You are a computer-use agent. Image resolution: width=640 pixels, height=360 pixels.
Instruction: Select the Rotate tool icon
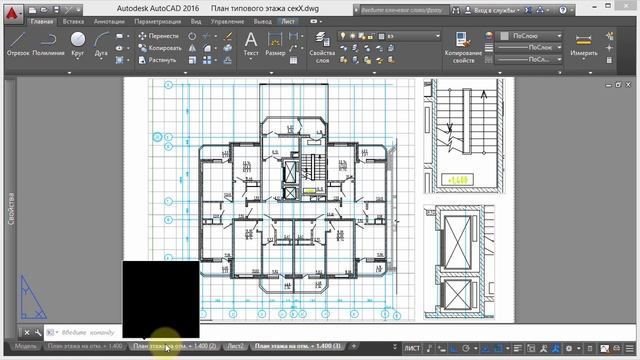(x=192, y=36)
